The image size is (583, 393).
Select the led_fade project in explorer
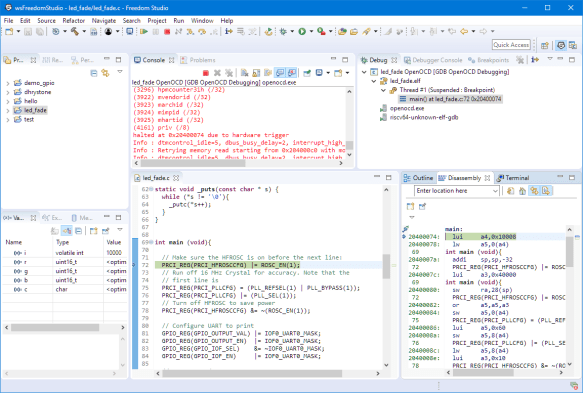pos(35,110)
